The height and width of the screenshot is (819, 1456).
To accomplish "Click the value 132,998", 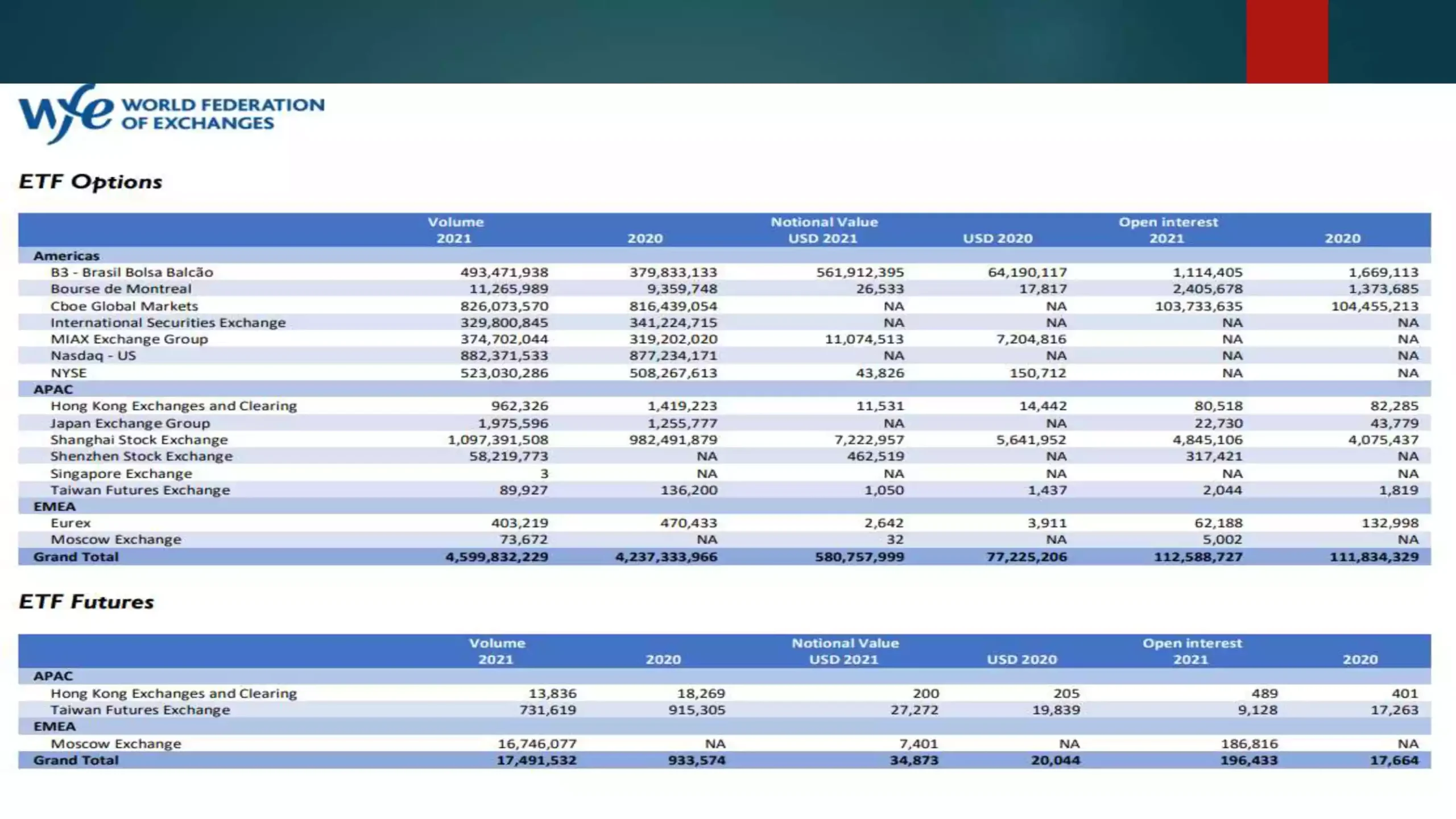I will point(1391,523).
